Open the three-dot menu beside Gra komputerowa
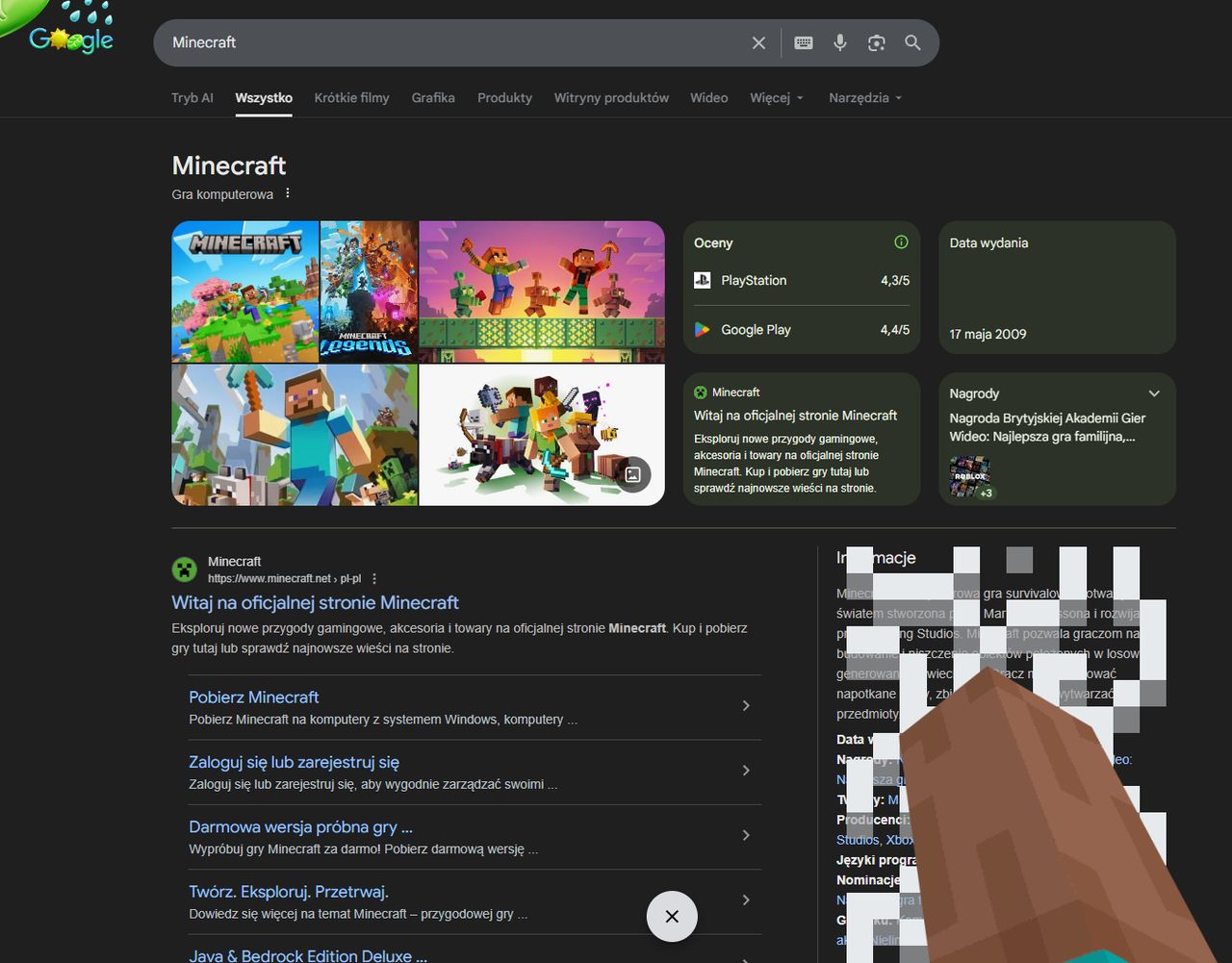The width and height of the screenshot is (1232, 963). point(287,193)
